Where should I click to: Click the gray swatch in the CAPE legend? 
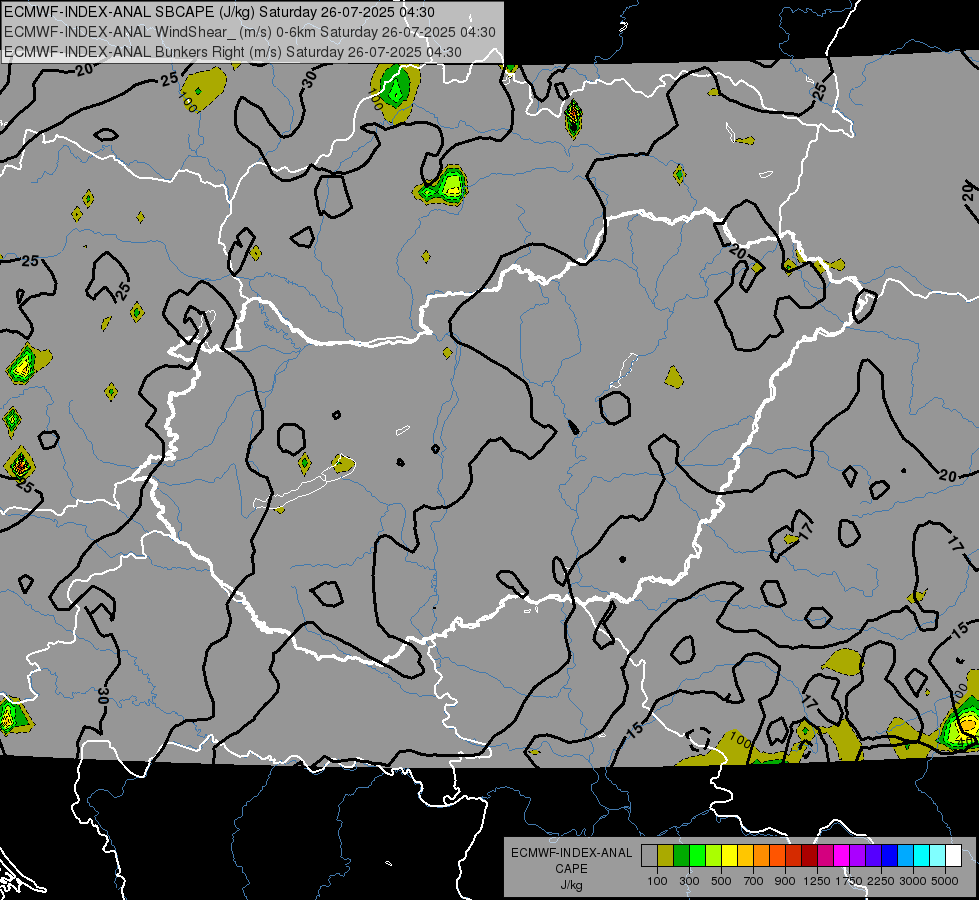(x=649, y=856)
